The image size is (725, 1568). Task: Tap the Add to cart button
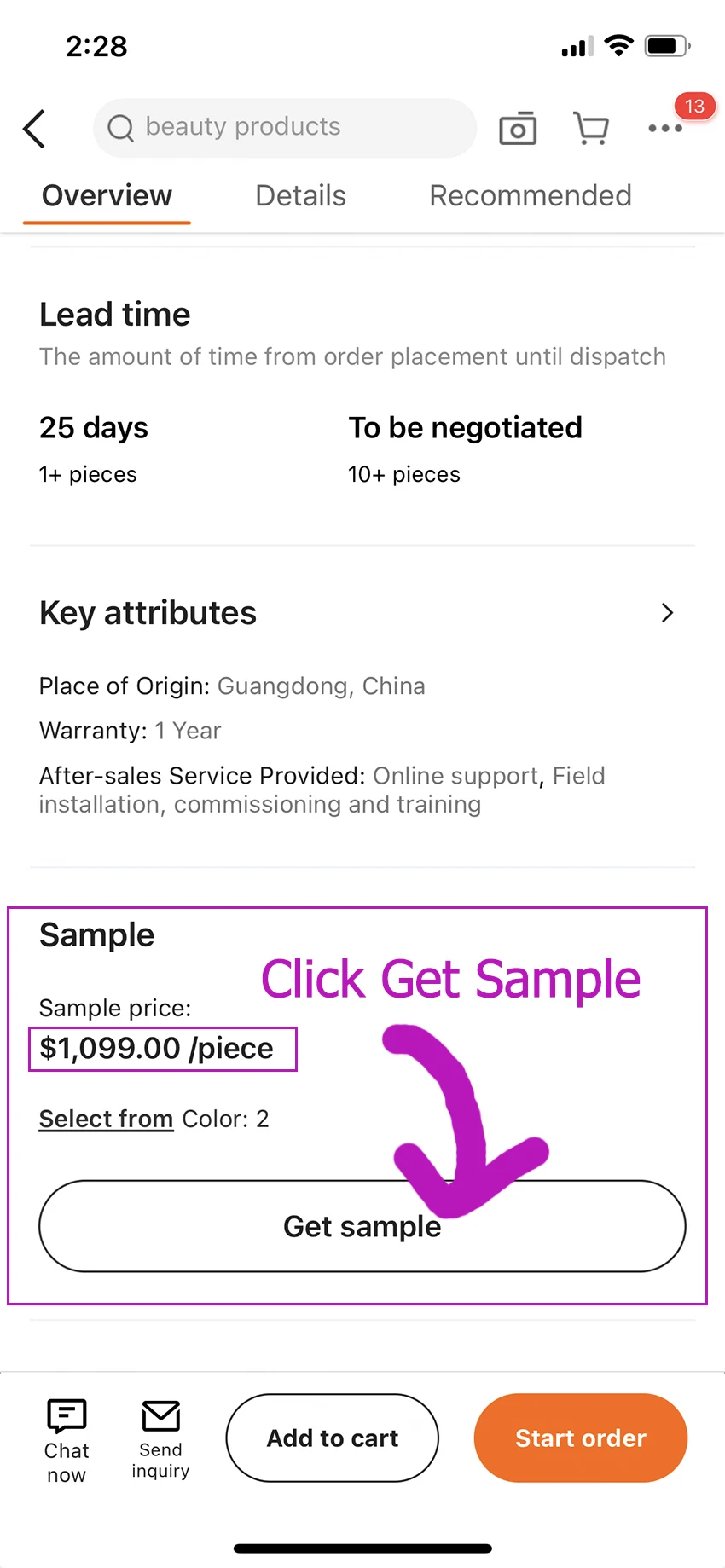coord(333,1438)
